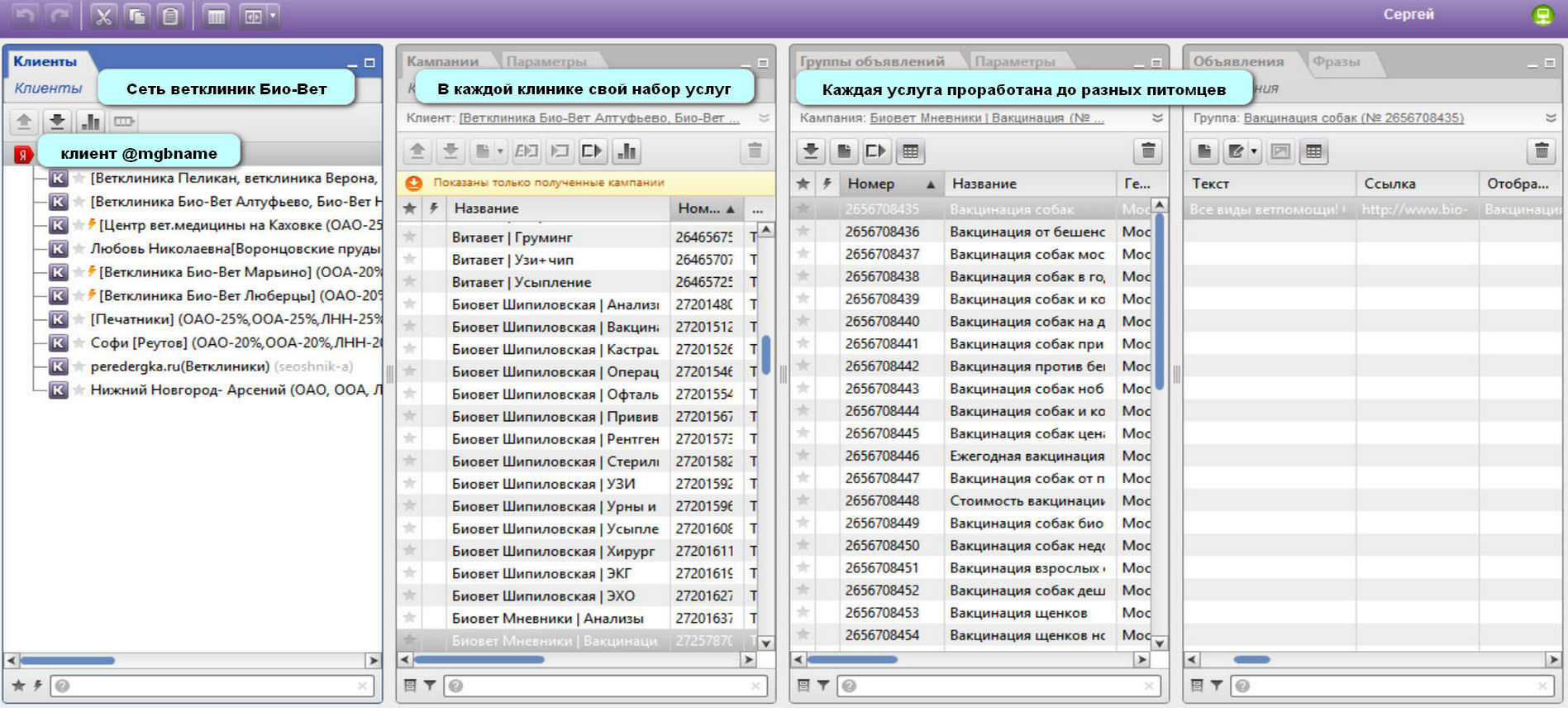Click the Redo arrow in top toolbar

(59, 16)
